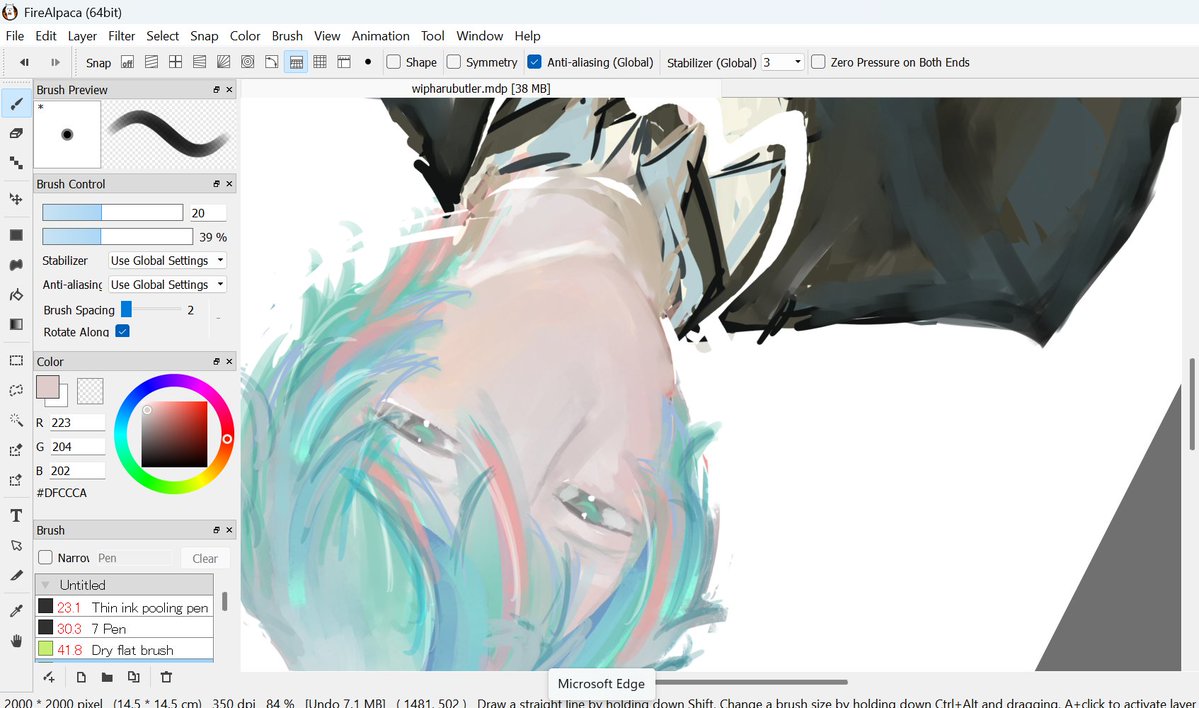
Task: Click the foreground color swatch
Action: click(x=47, y=387)
